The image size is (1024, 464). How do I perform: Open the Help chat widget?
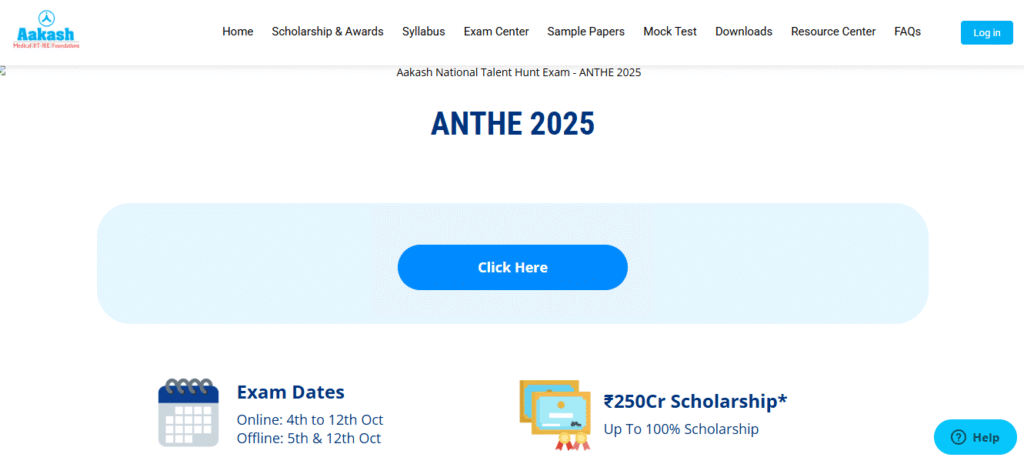[x=975, y=437]
